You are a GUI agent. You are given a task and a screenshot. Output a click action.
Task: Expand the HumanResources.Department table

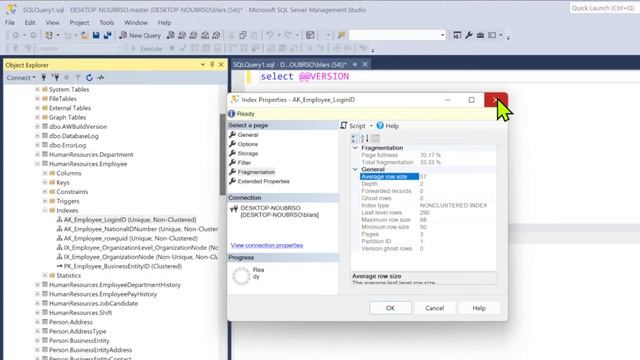pos(37,154)
